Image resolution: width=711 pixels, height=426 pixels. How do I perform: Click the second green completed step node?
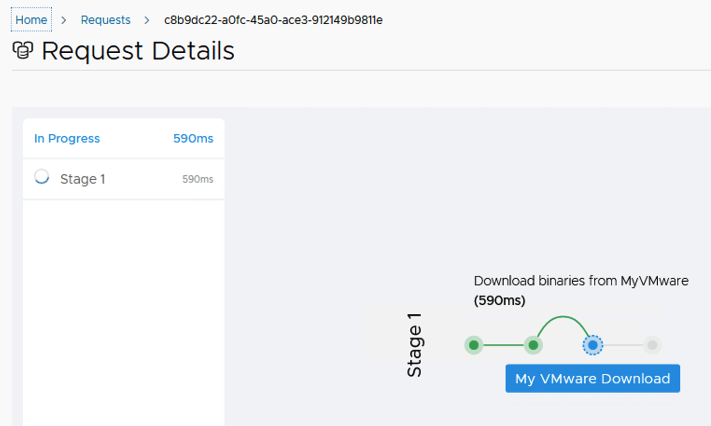(x=533, y=345)
